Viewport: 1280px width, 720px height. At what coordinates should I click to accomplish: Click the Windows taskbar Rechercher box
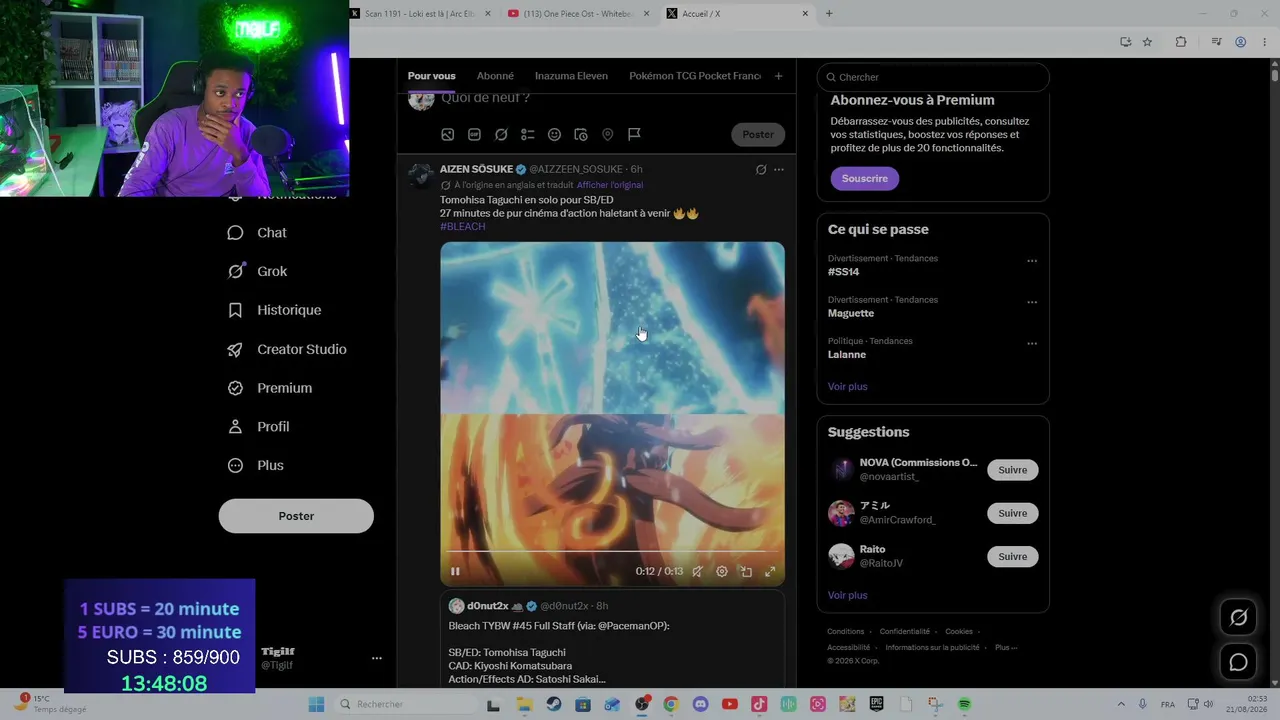pos(405,705)
